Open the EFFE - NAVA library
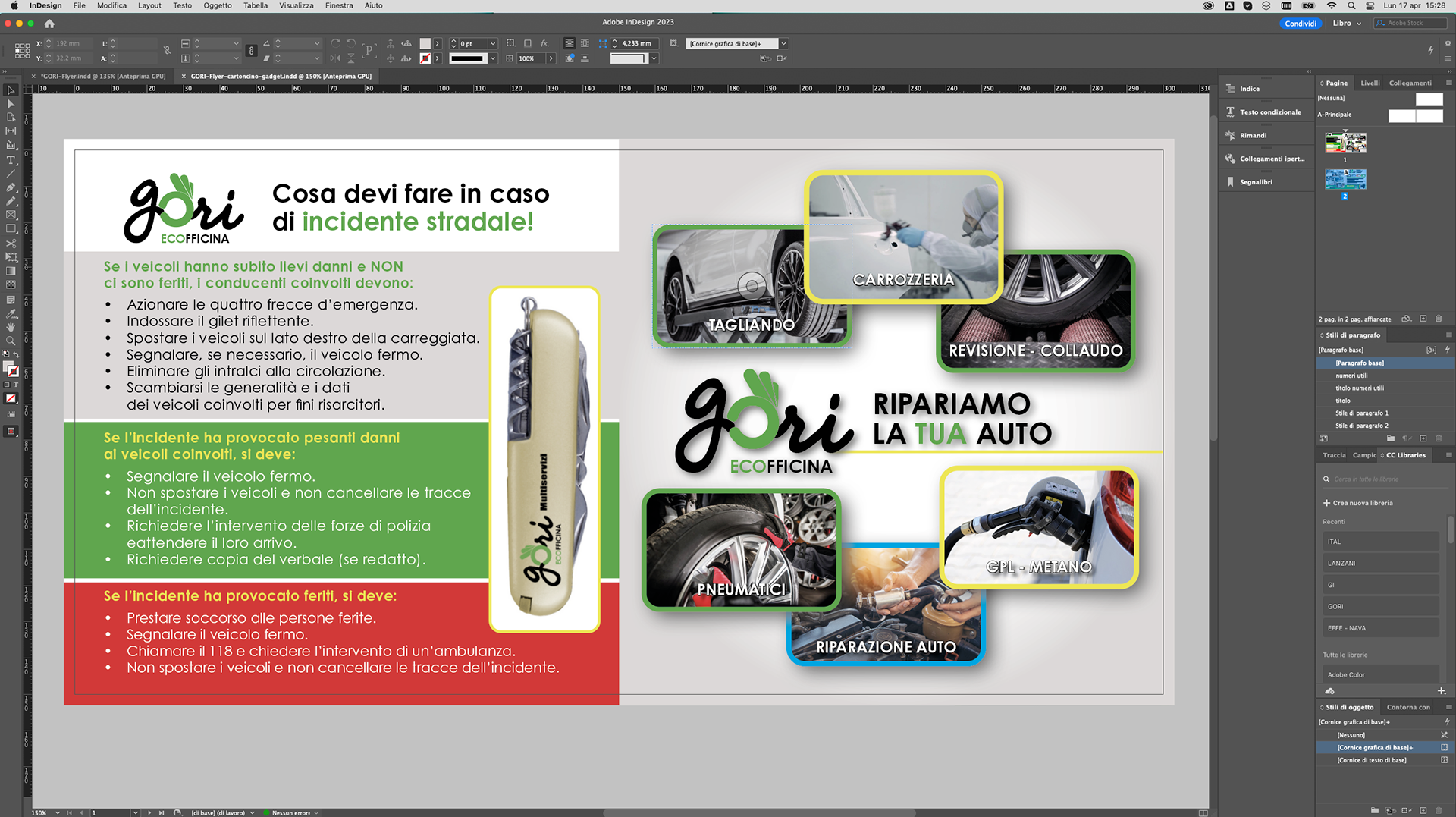This screenshot has width=1456, height=817. point(1380,628)
